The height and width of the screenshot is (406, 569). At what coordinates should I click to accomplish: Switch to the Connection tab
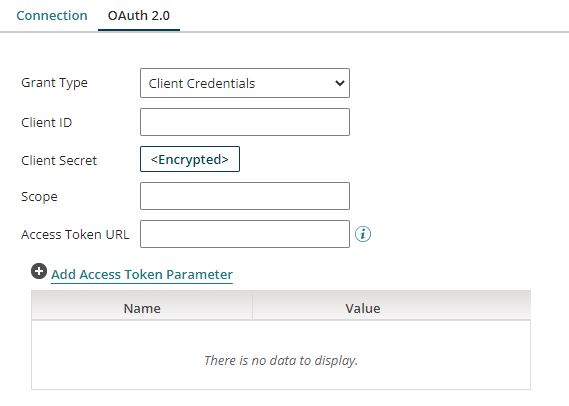(52, 16)
